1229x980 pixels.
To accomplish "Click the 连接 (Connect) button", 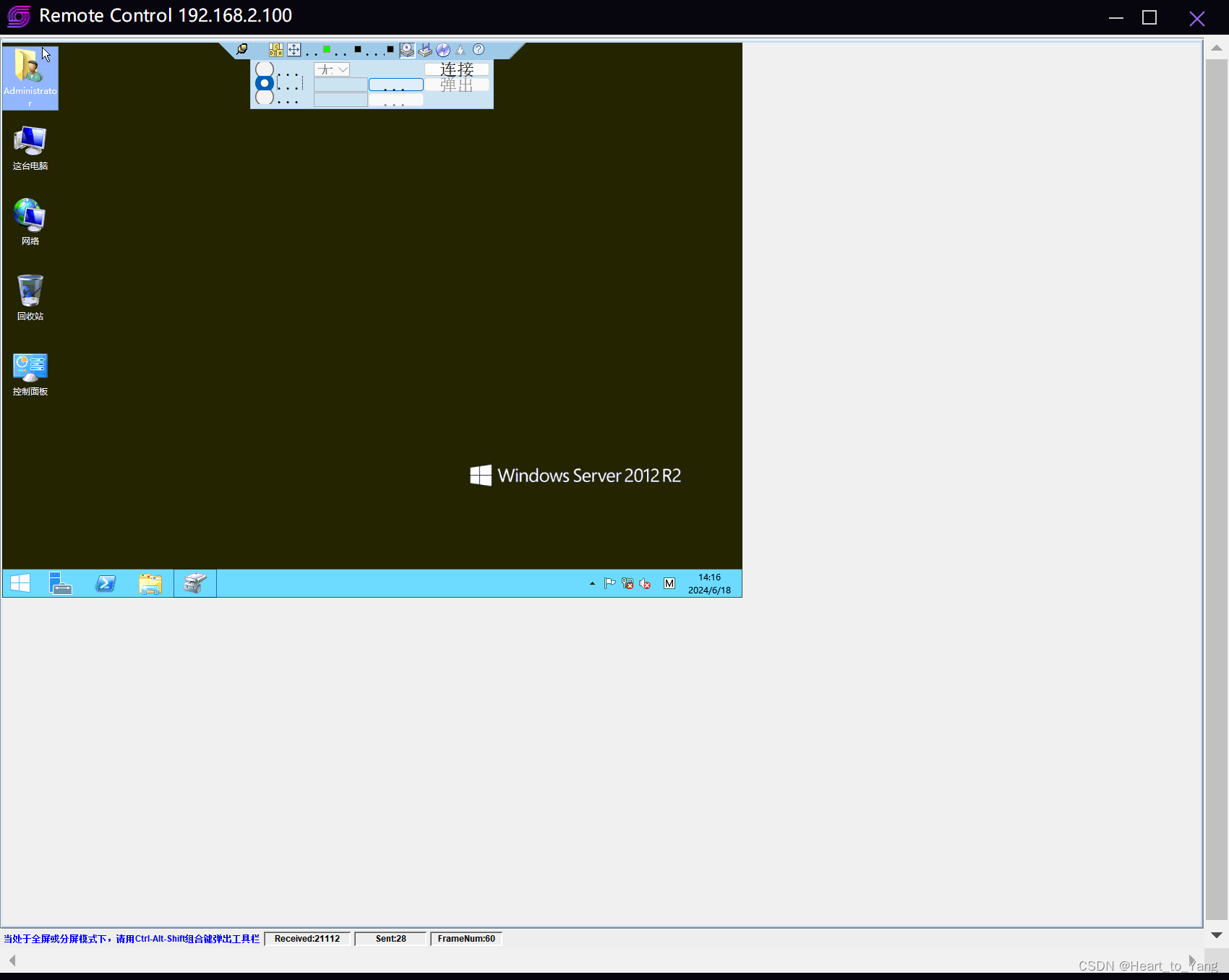I will (457, 69).
